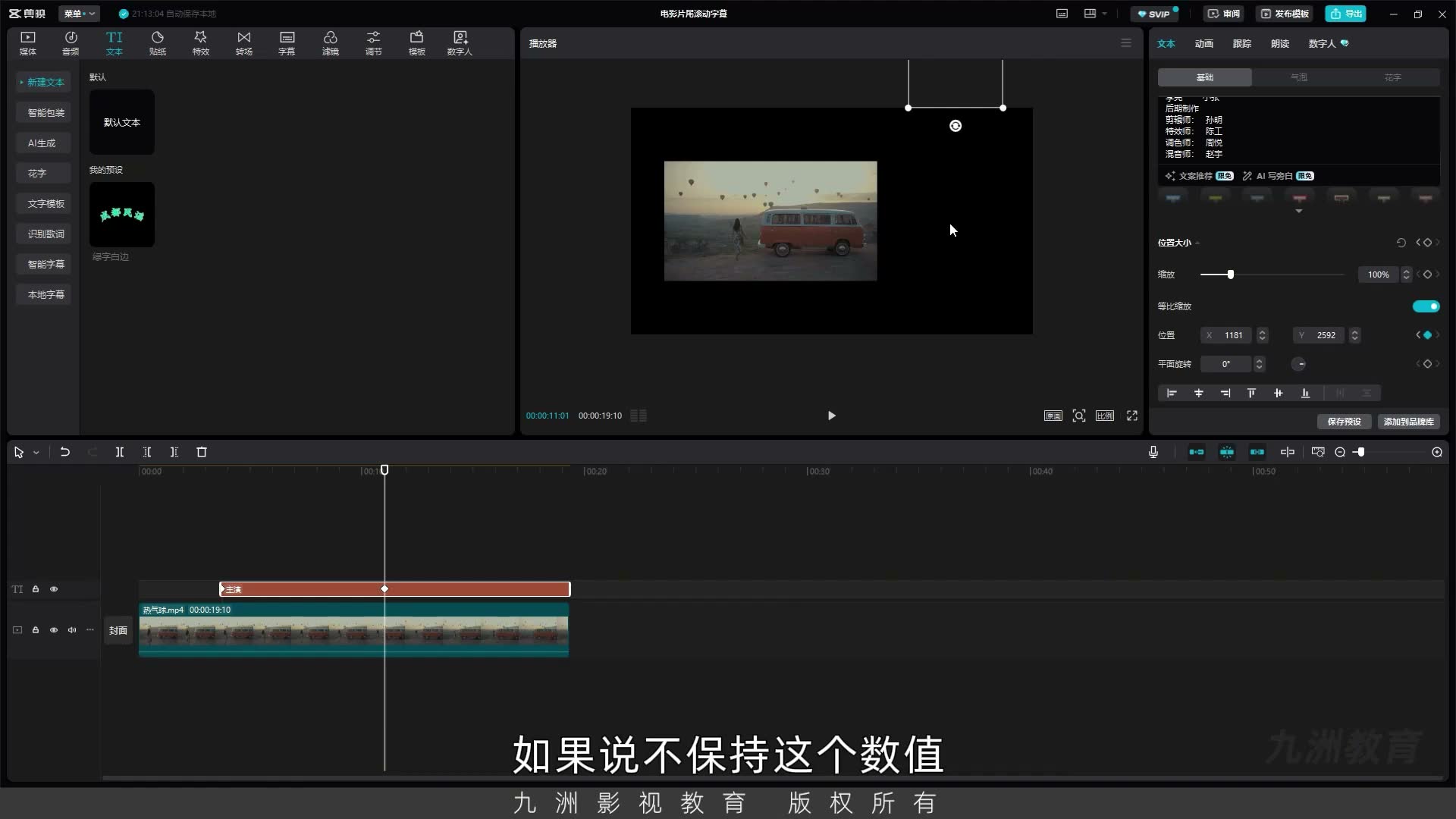Switch to the 气泡 sub-tab

[1299, 77]
